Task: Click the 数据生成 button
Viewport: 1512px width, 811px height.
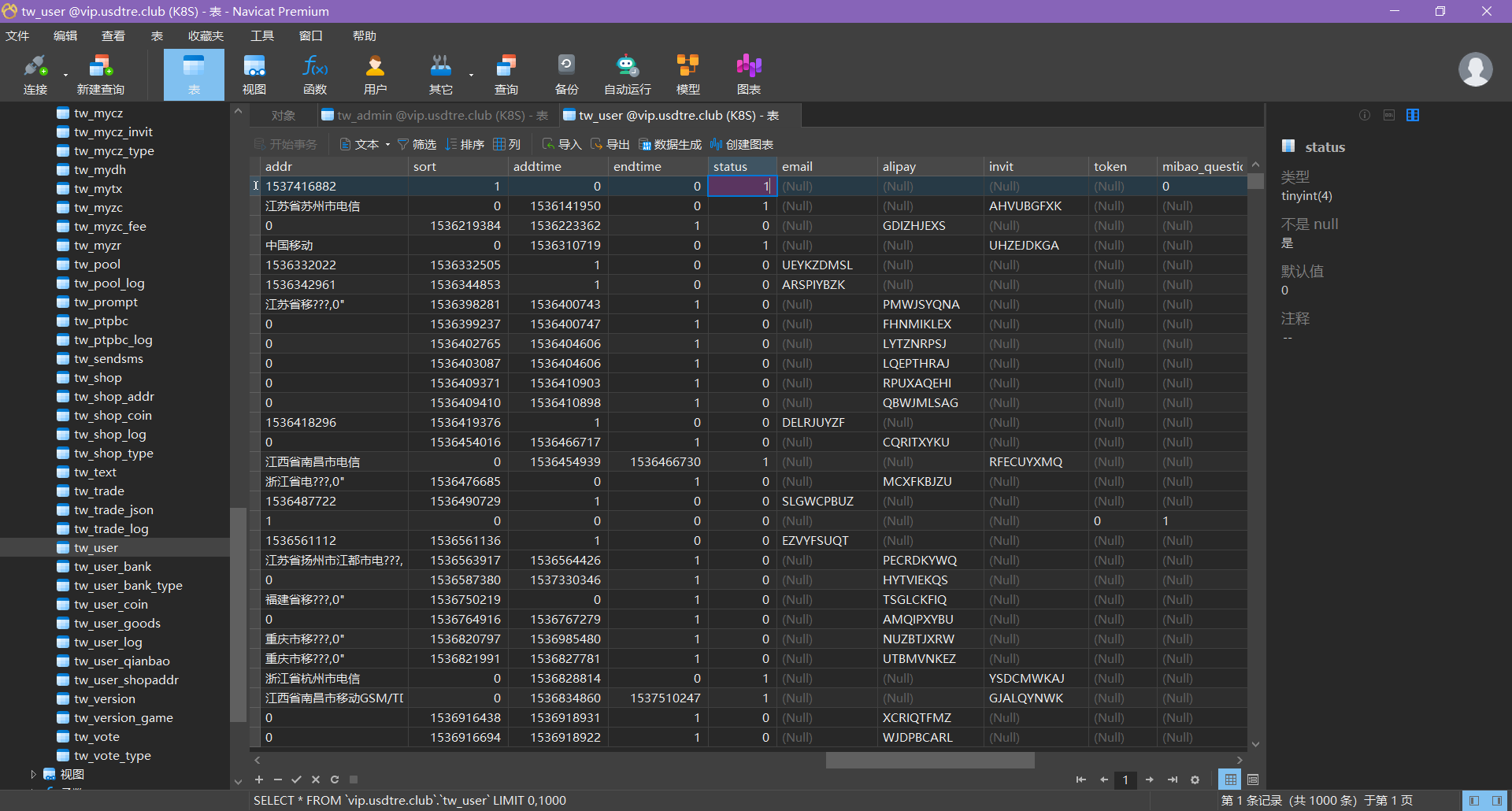Action: point(669,144)
